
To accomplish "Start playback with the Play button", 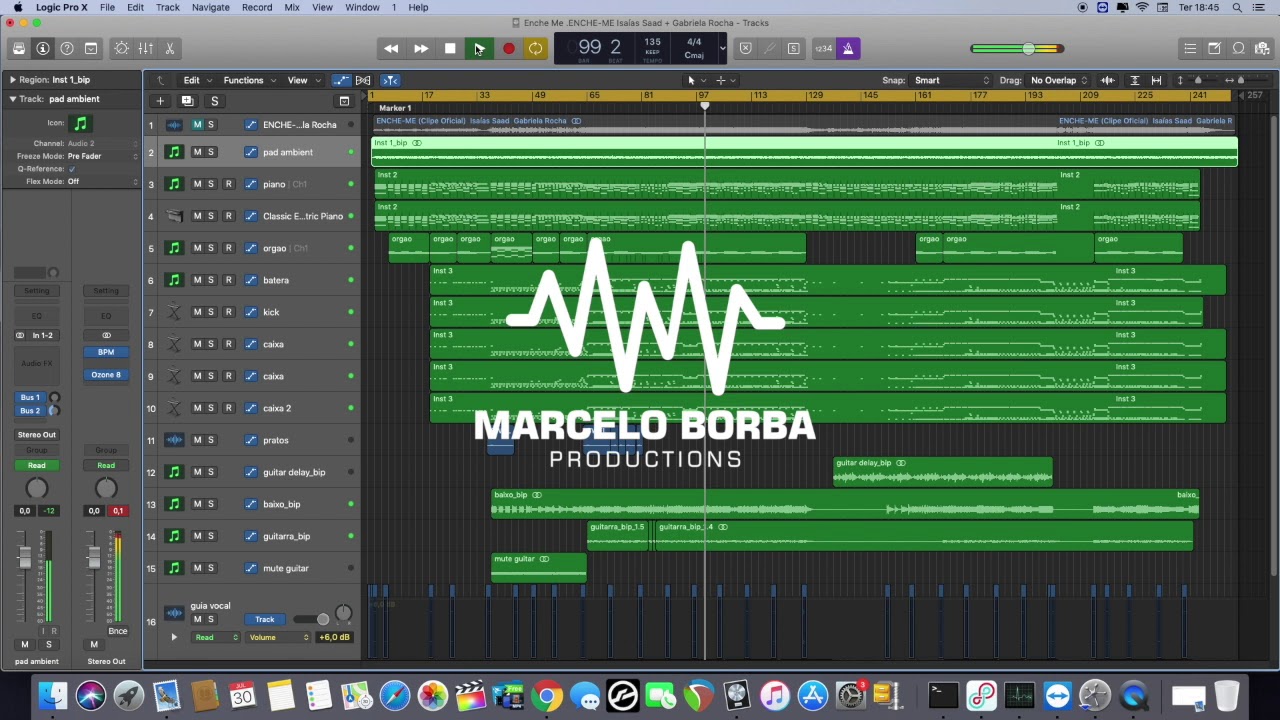I will pos(479,48).
